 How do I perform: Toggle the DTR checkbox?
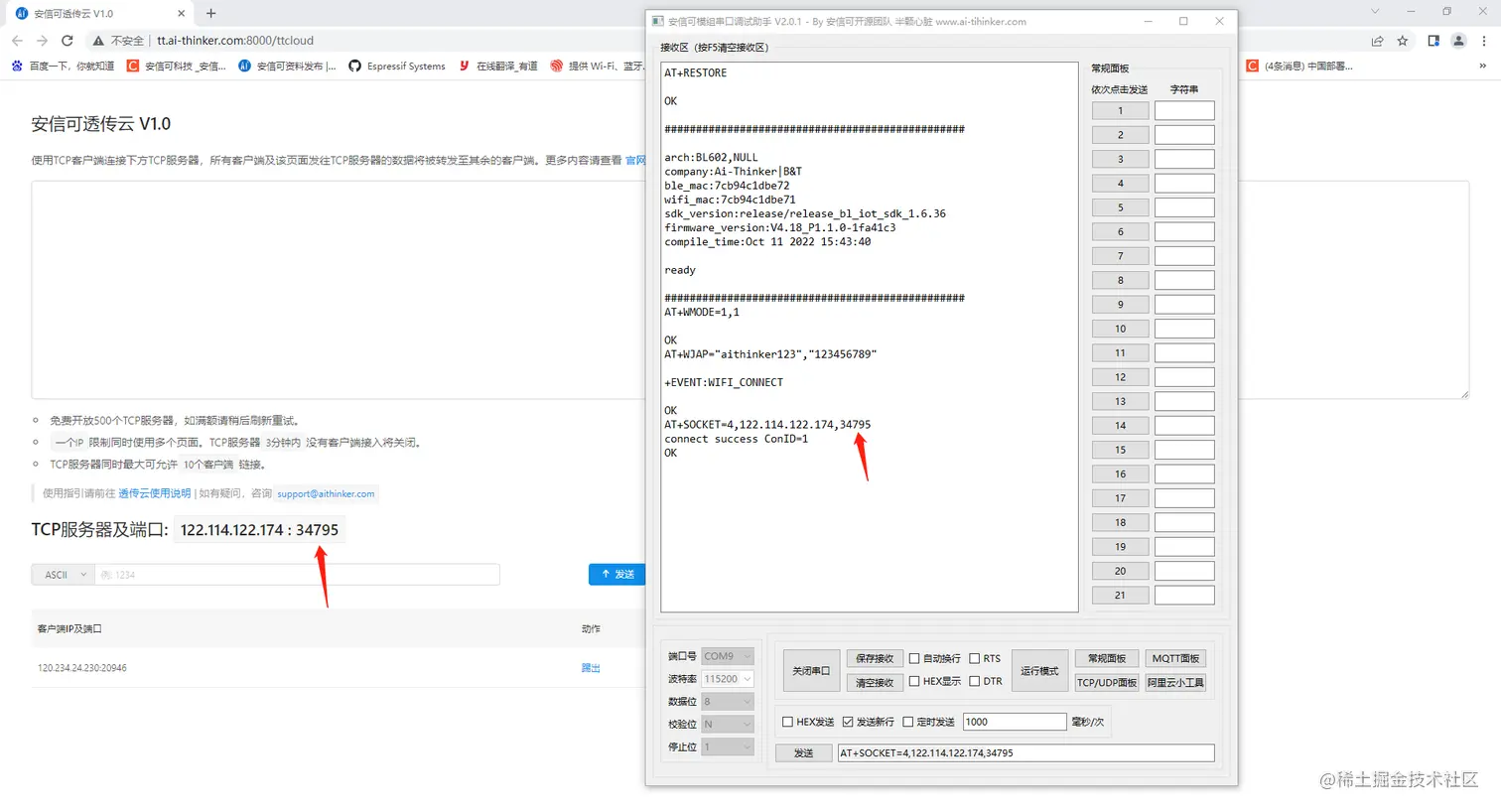(x=975, y=682)
